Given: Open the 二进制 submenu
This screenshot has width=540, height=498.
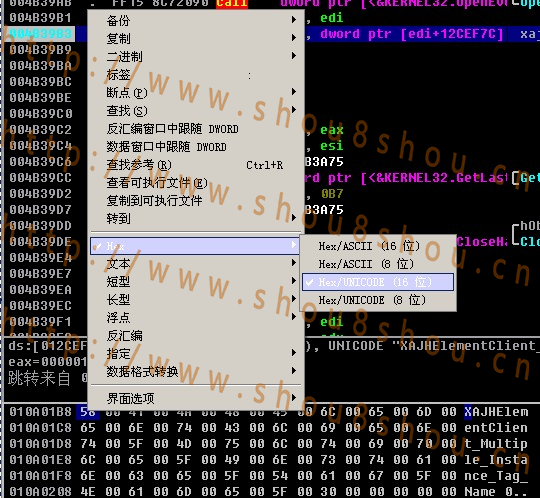Looking at the screenshot, I should click(x=196, y=56).
